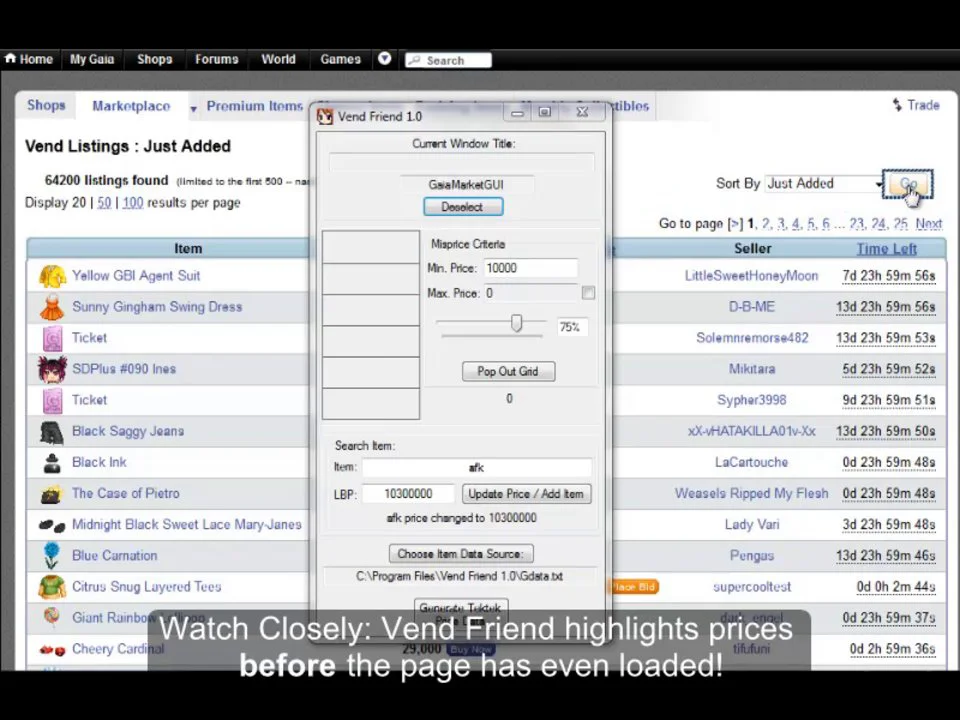The image size is (960, 720).
Task: Click the Cheery Cardinal item icon
Action: [52, 650]
